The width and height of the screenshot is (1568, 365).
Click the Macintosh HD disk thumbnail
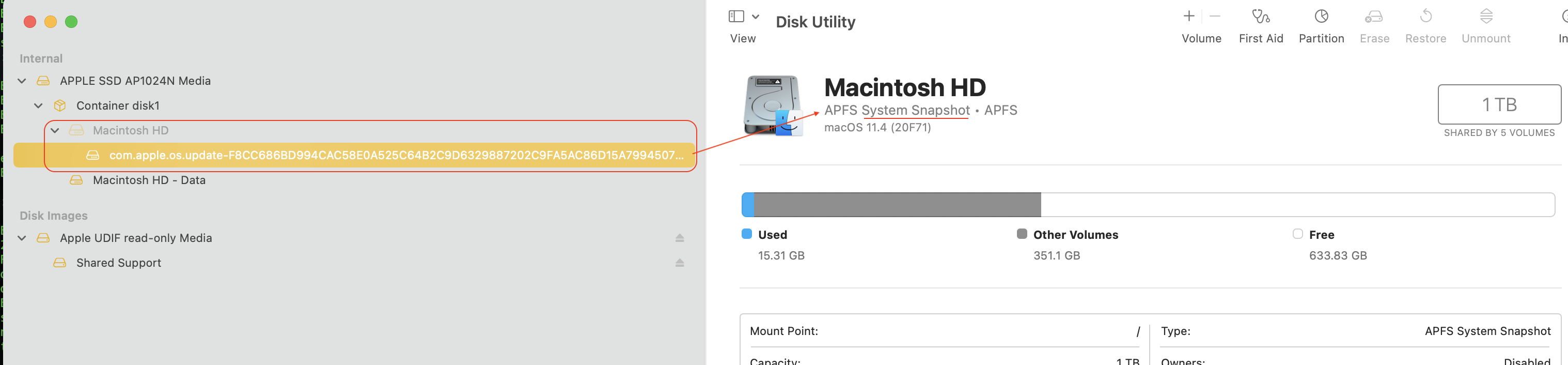click(x=773, y=105)
